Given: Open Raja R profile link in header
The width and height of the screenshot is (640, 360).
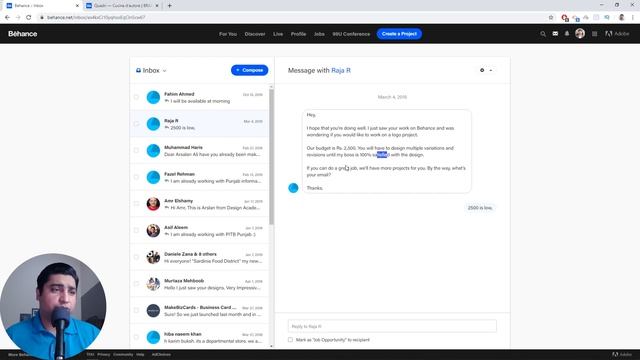Looking at the screenshot, I should tap(341, 70).
